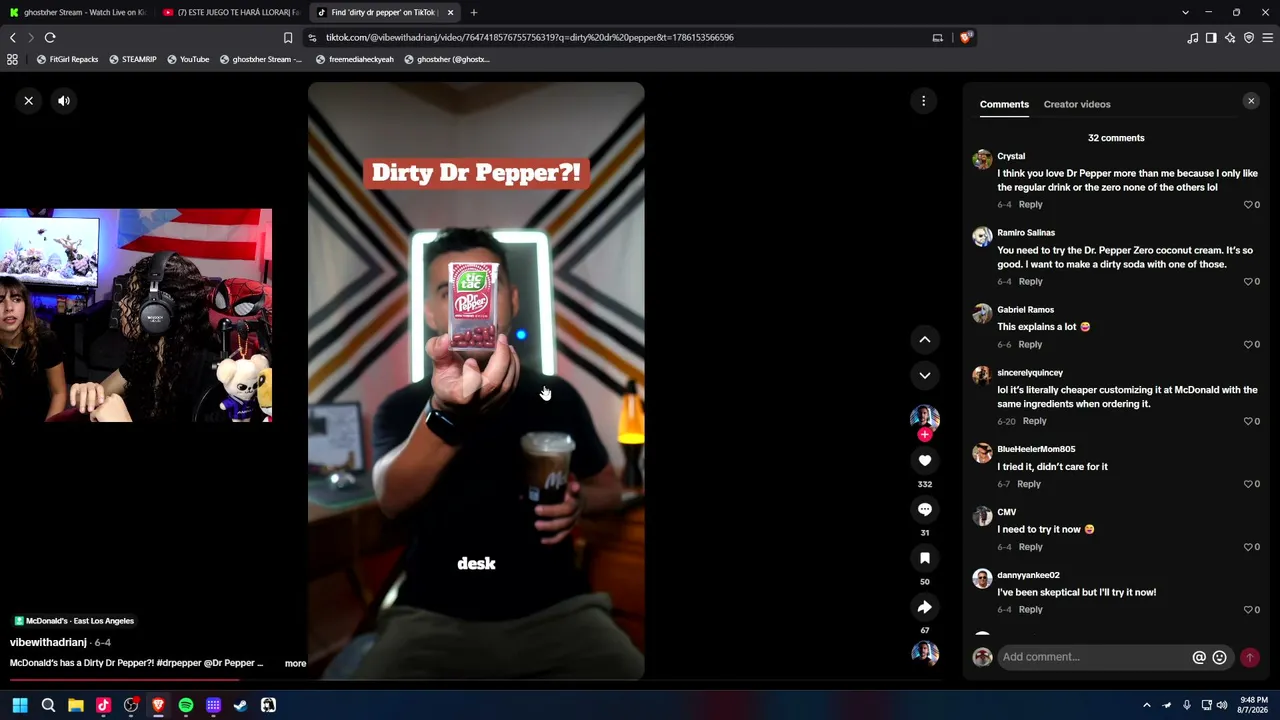Like sincerelyquincey's comment
The height and width of the screenshot is (720, 1280).
point(1249,422)
